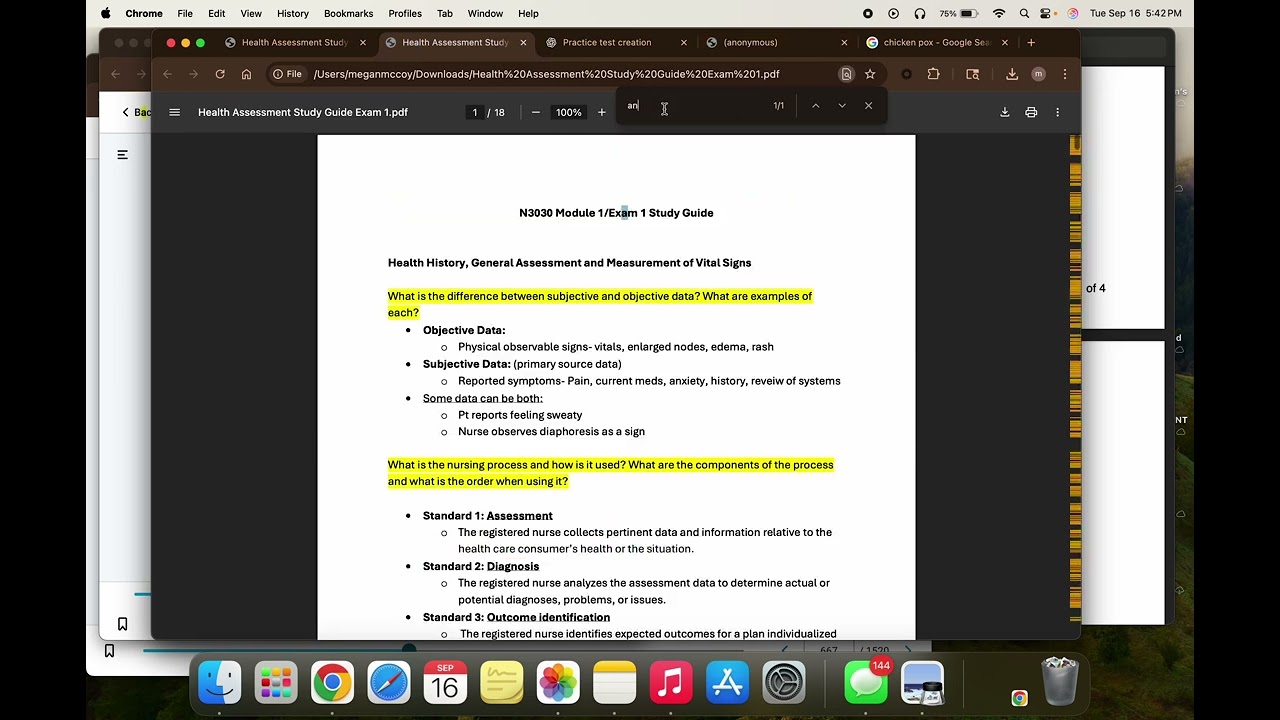Screen dimensions: 1280x720
Task: Open the Profiles menu
Action: pyautogui.click(x=405, y=13)
